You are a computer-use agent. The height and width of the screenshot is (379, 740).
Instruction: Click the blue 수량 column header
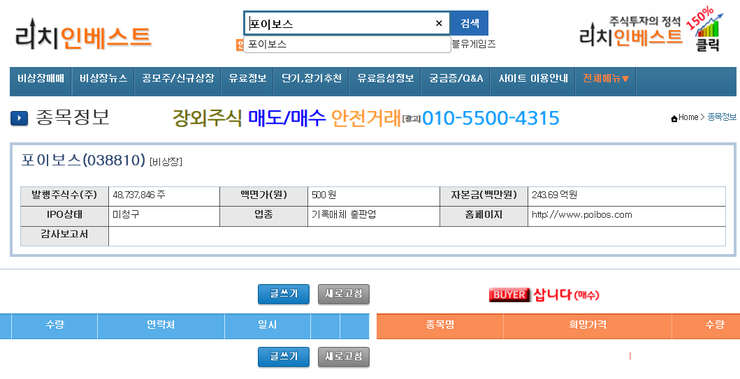54,325
